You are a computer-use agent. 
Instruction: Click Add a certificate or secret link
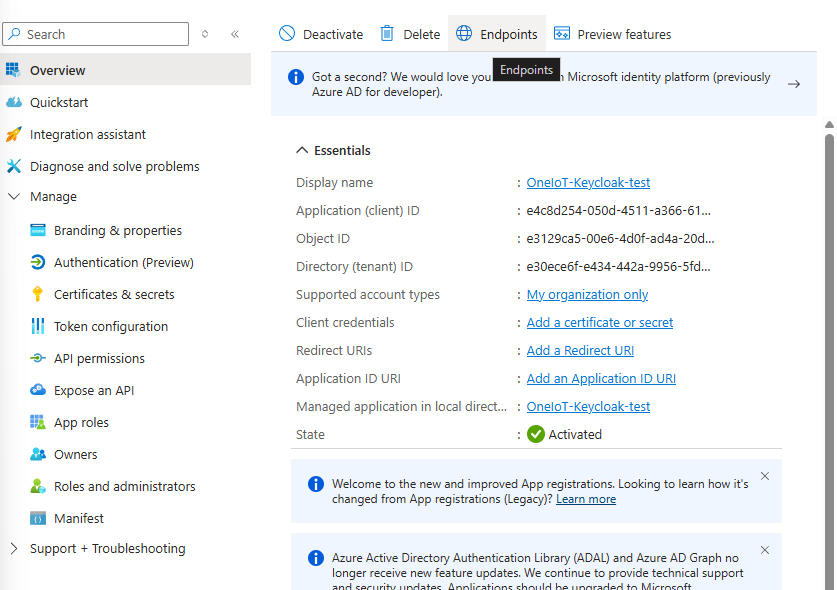point(599,322)
